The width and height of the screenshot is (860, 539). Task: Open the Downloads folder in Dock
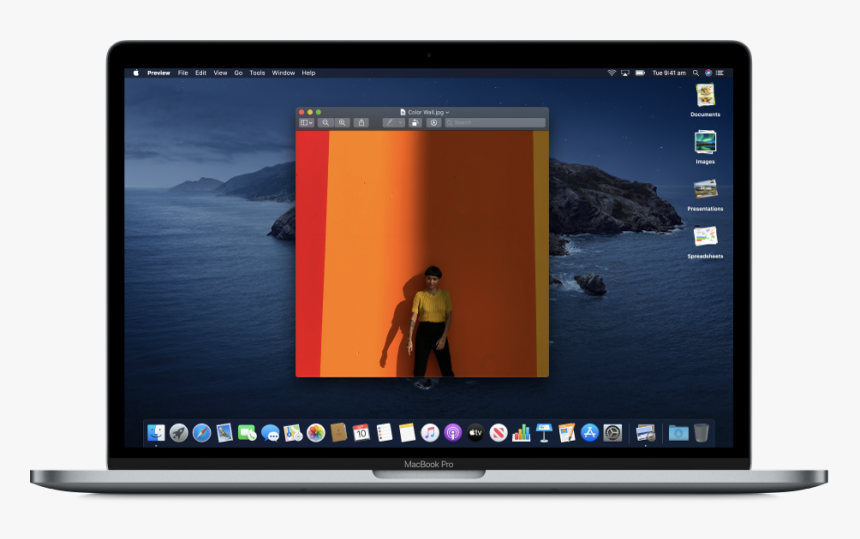678,433
